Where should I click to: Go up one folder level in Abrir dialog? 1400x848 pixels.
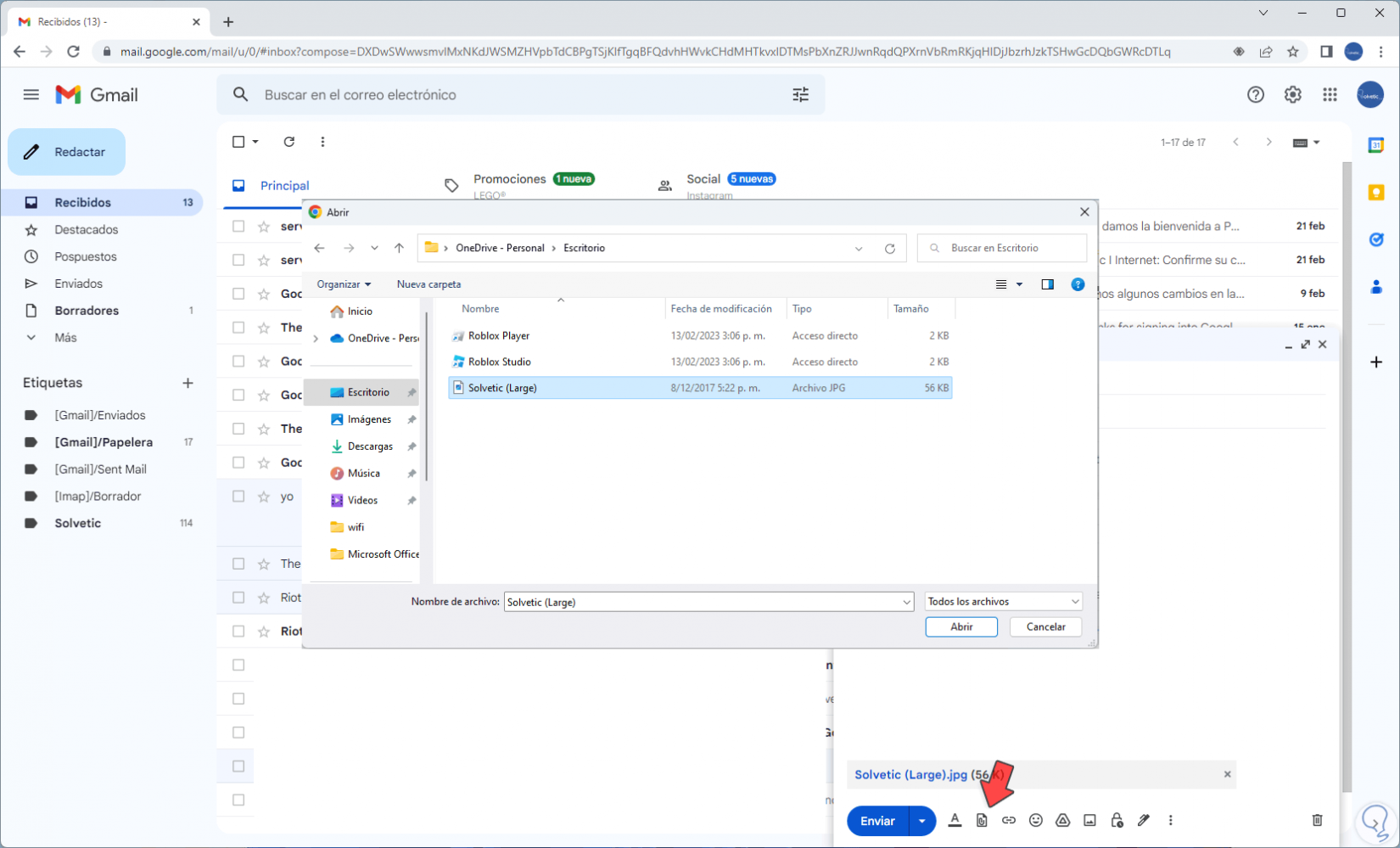pyautogui.click(x=399, y=248)
